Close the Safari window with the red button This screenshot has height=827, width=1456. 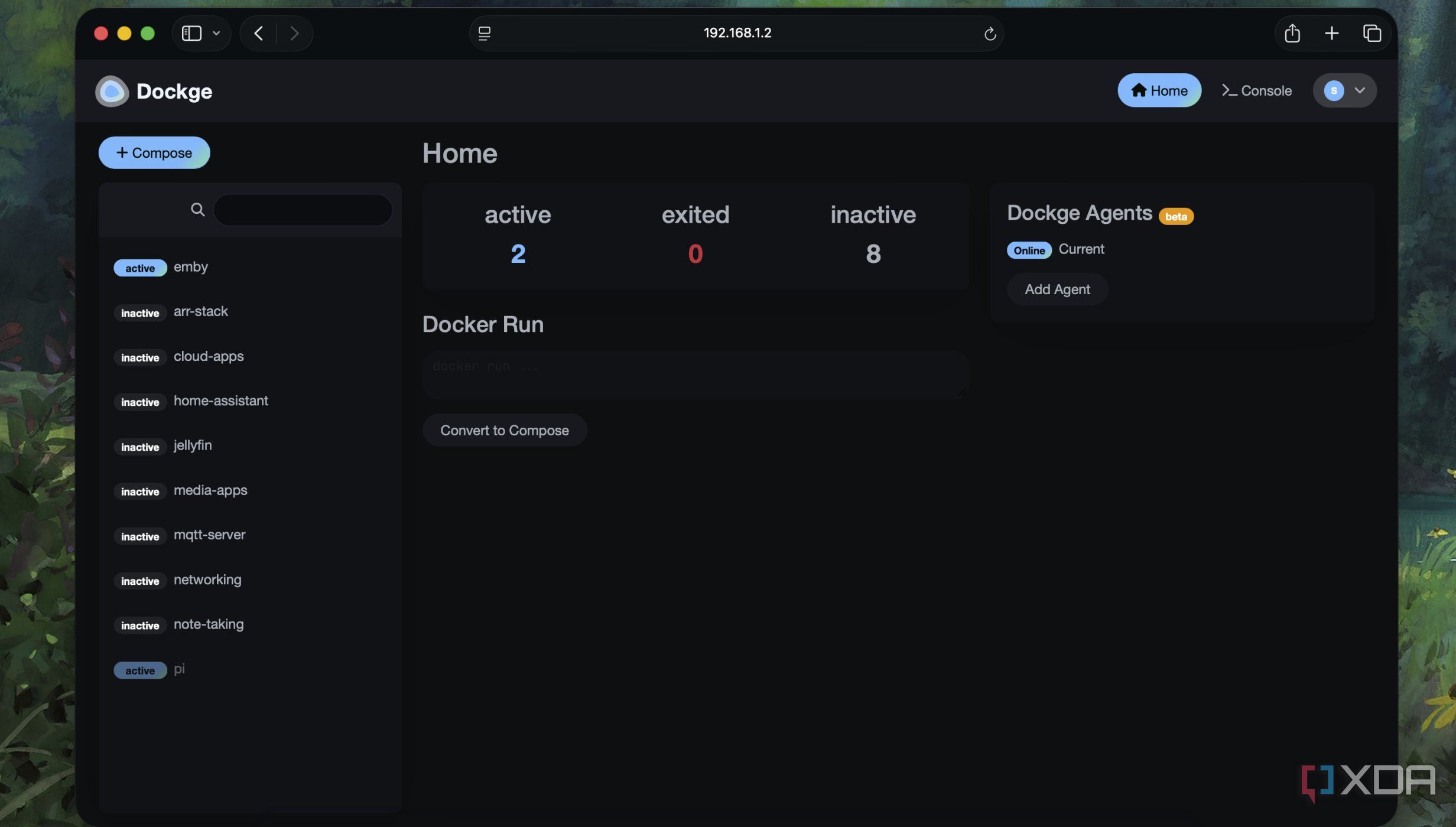pyautogui.click(x=101, y=33)
